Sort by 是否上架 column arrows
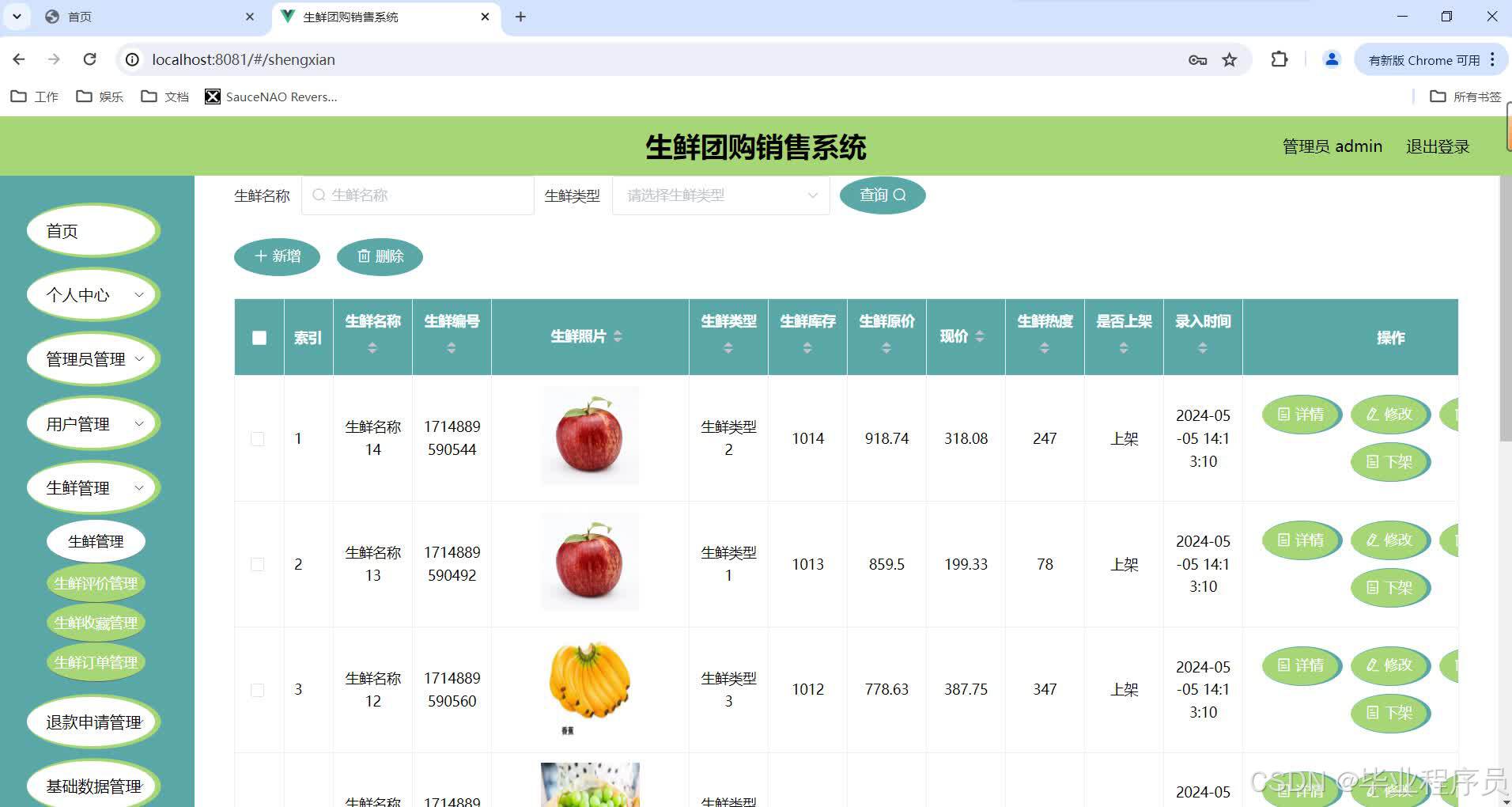Viewport: 1512px width, 807px height. [x=1124, y=348]
